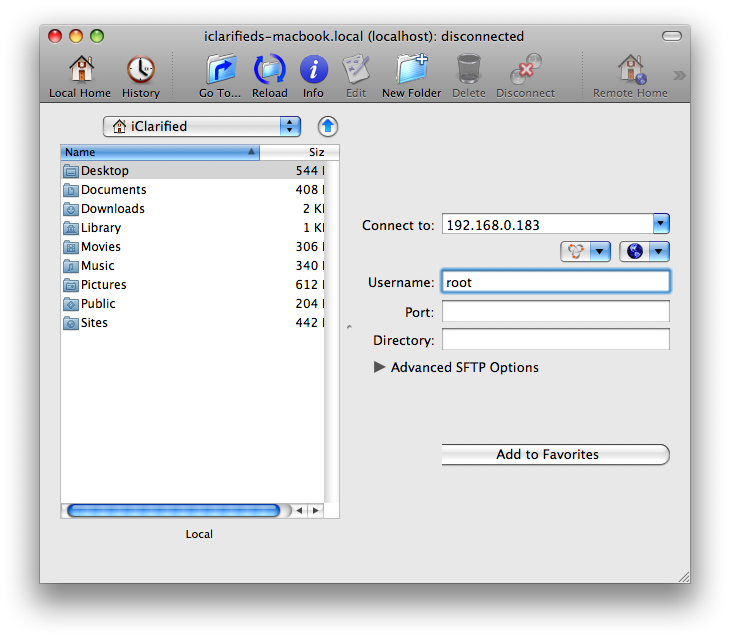Open the iClarified path dropdown
This screenshot has width=730, height=638.
point(201,126)
